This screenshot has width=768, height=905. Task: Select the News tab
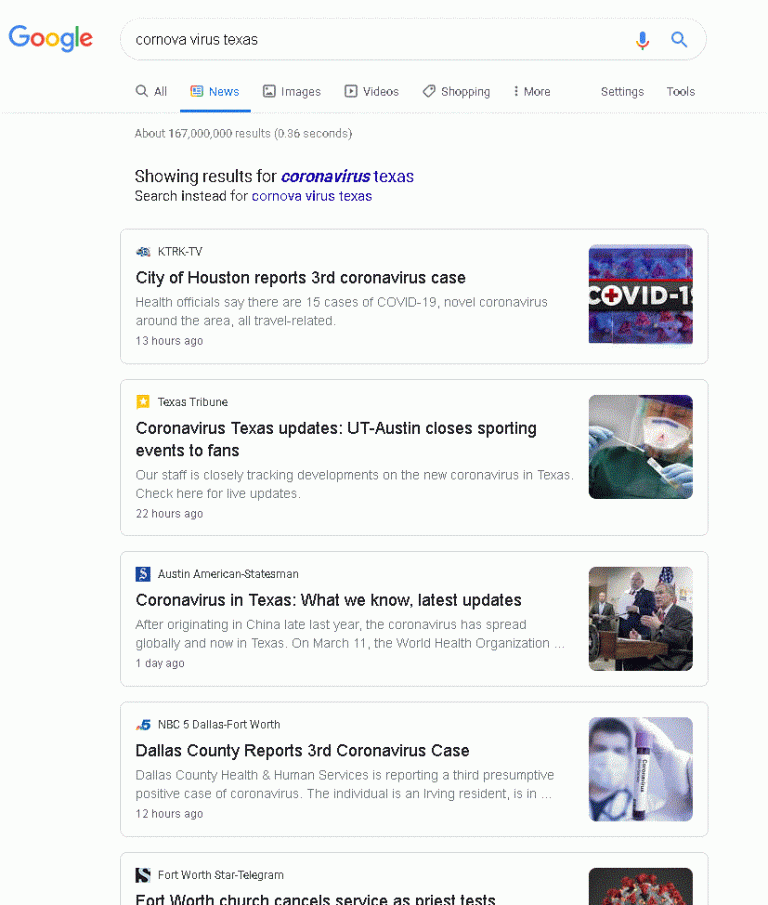click(x=215, y=91)
